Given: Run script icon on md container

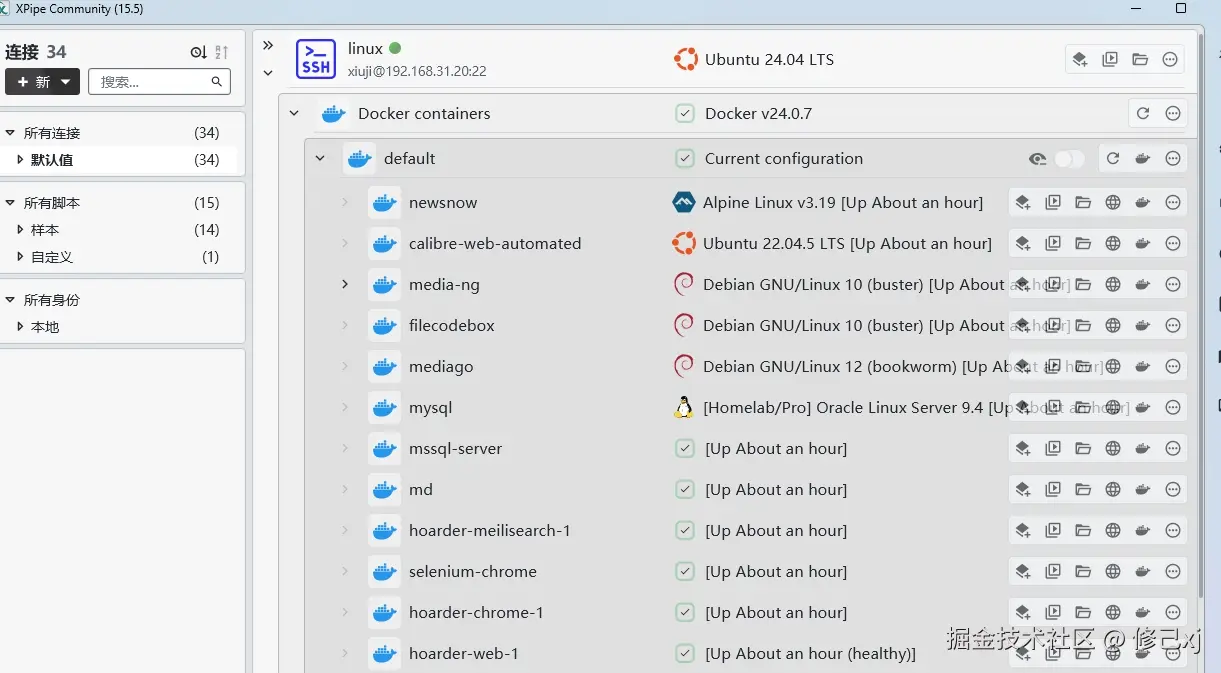Looking at the screenshot, I should click(1053, 490).
